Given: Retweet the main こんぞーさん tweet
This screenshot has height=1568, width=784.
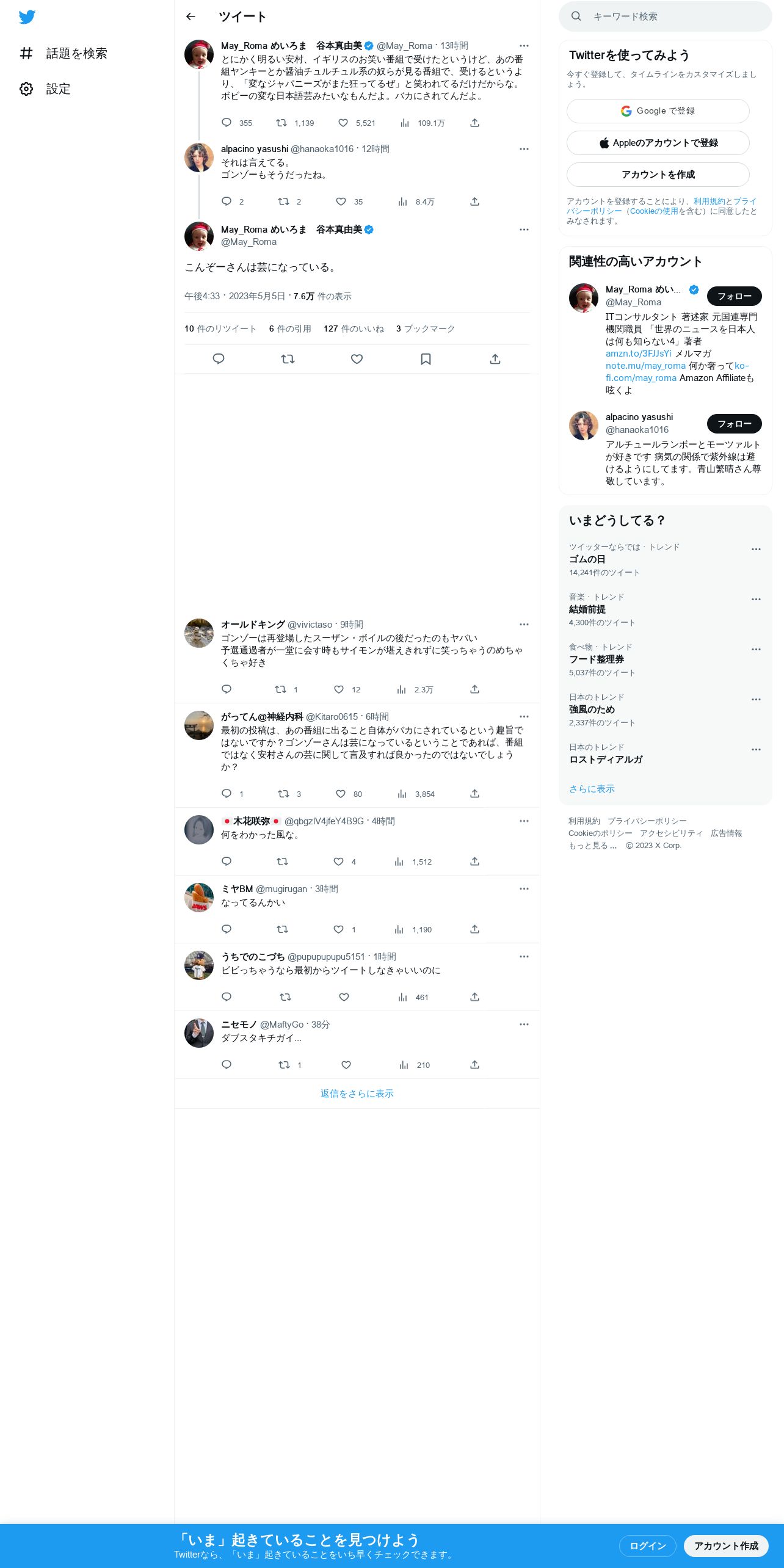Looking at the screenshot, I should click(x=288, y=359).
